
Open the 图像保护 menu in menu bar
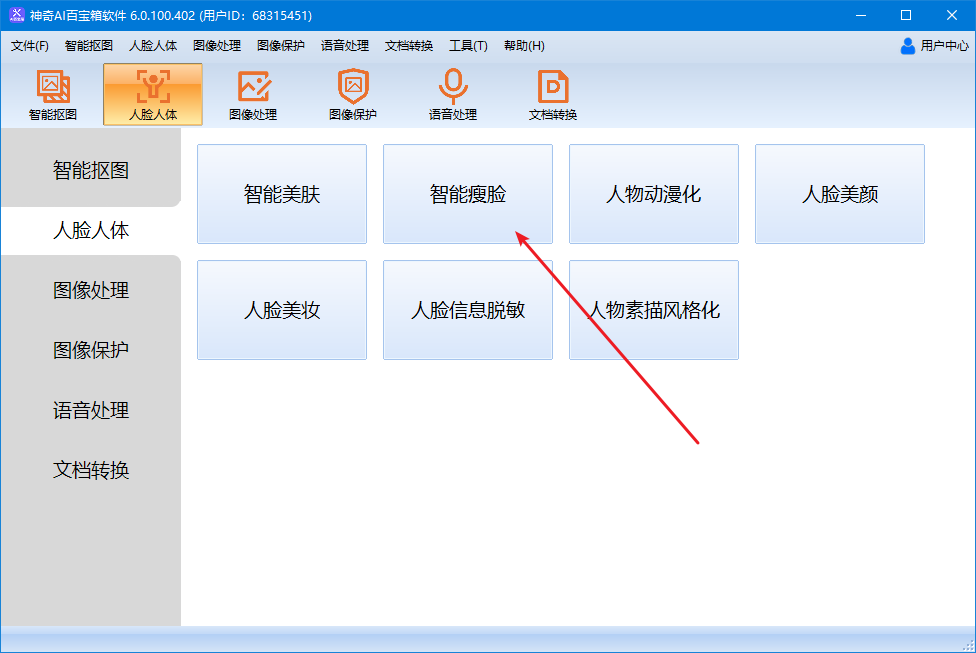(281, 45)
